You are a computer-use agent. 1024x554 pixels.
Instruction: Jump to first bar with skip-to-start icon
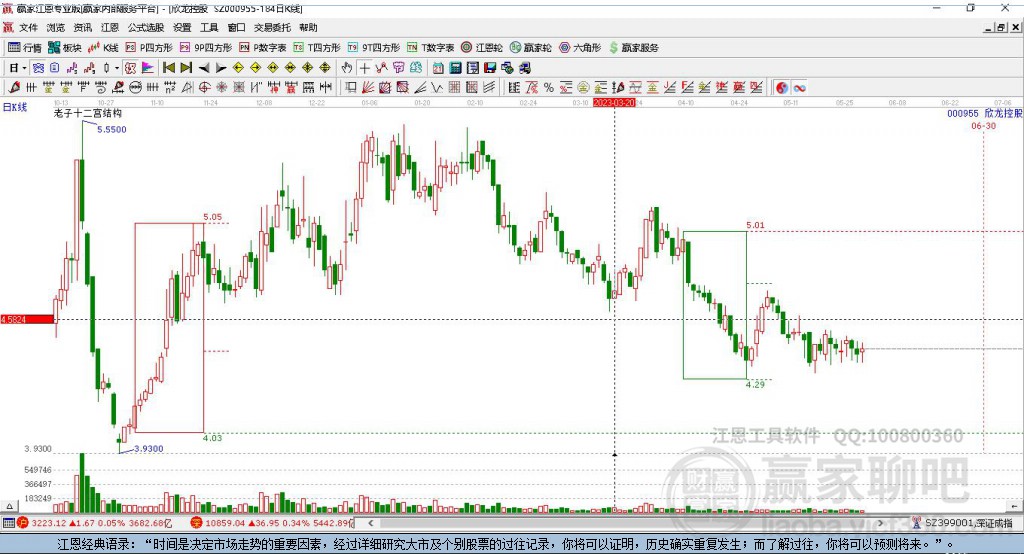pos(169,68)
